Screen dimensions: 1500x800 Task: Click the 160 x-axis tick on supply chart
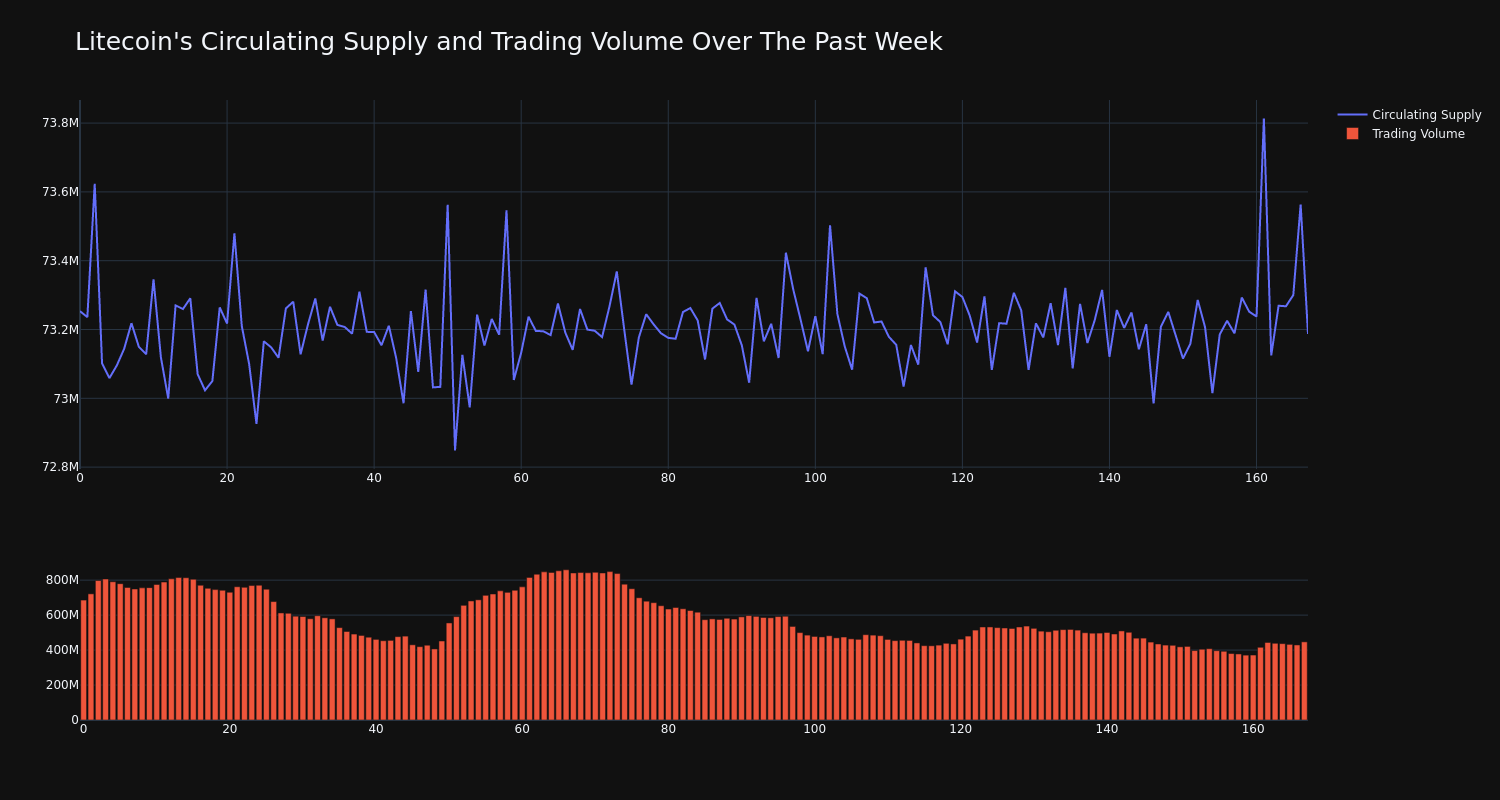click(1256, 478)
